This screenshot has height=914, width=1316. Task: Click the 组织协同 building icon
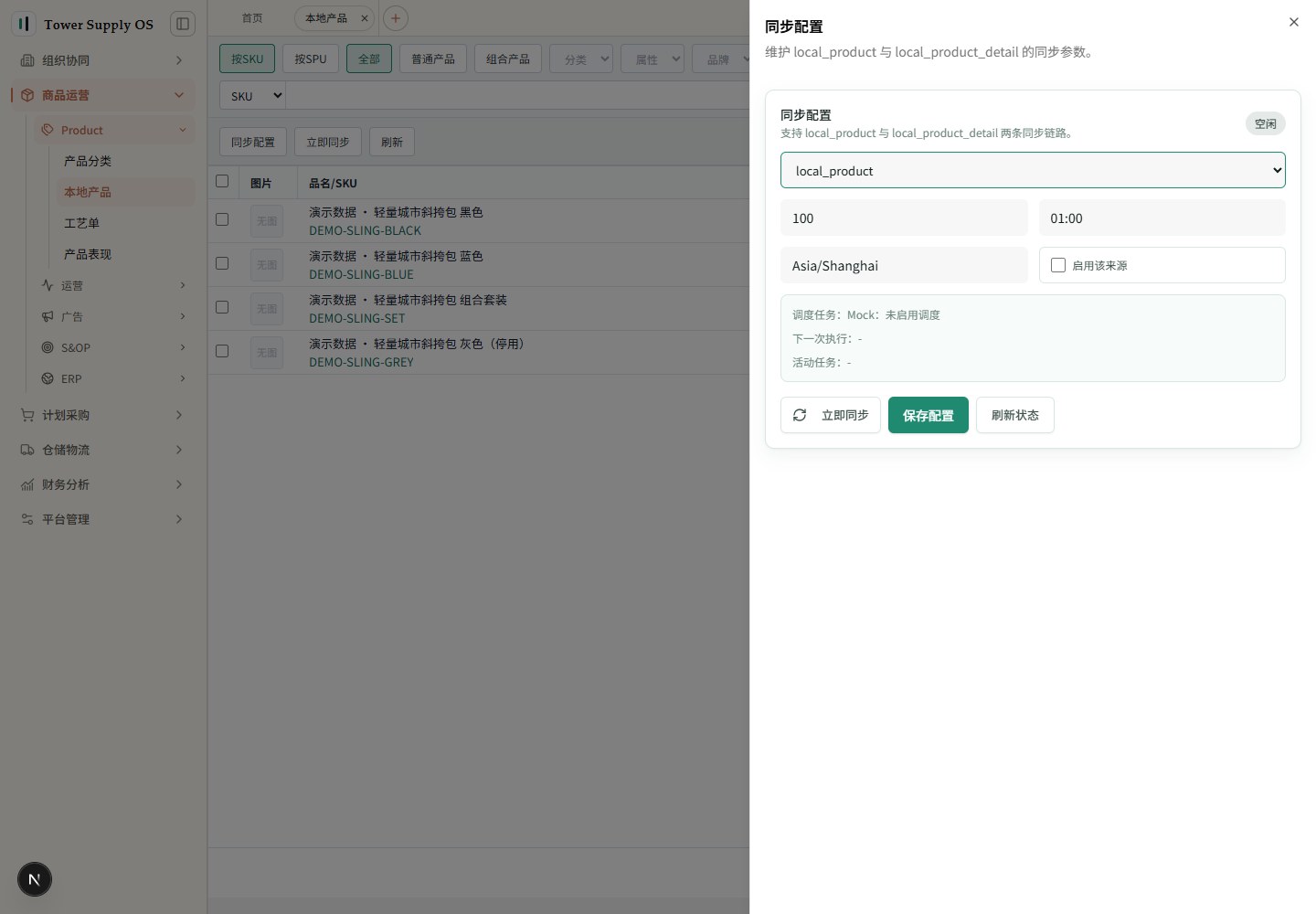point(27,60)
